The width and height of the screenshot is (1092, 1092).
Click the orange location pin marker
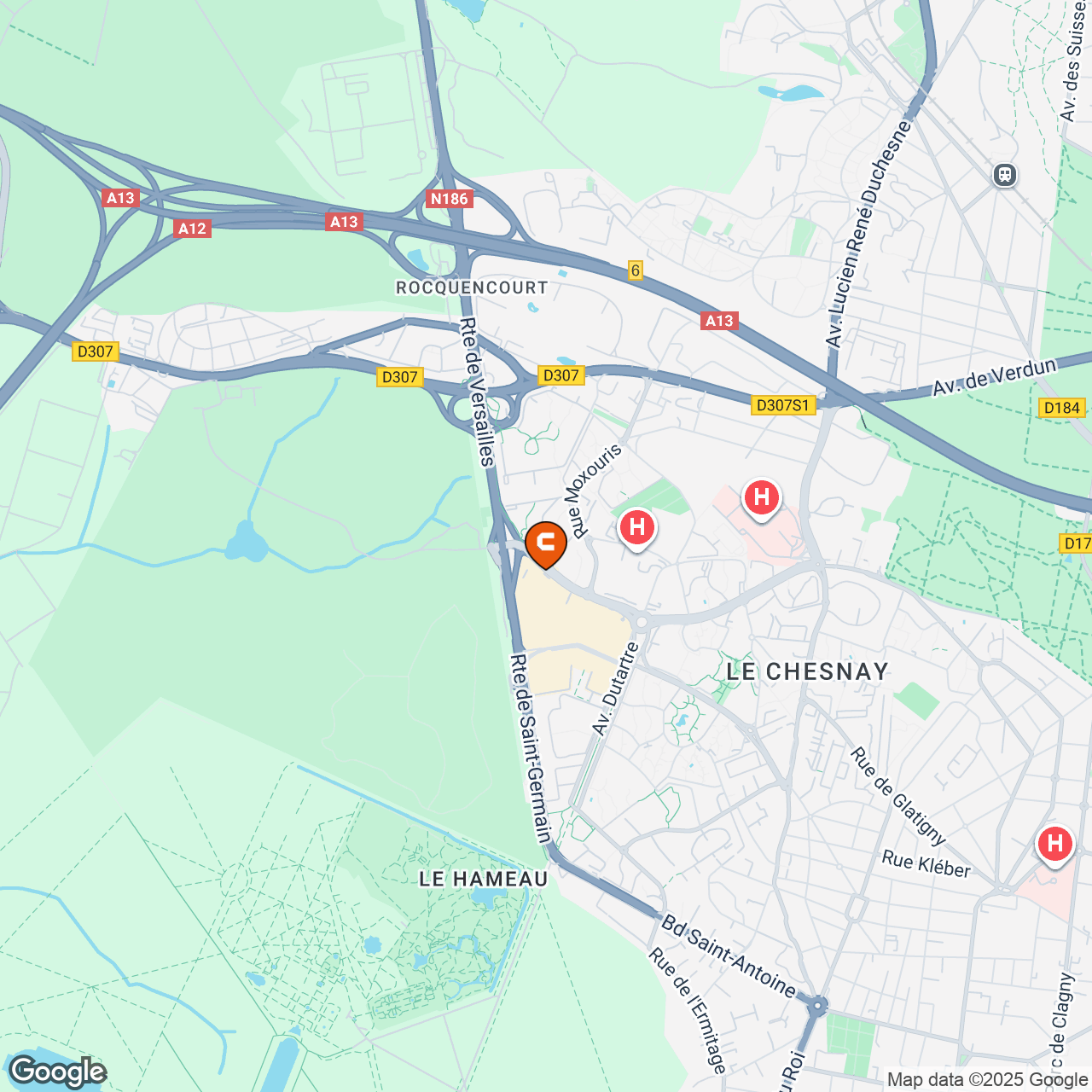(x=546, y=545)
